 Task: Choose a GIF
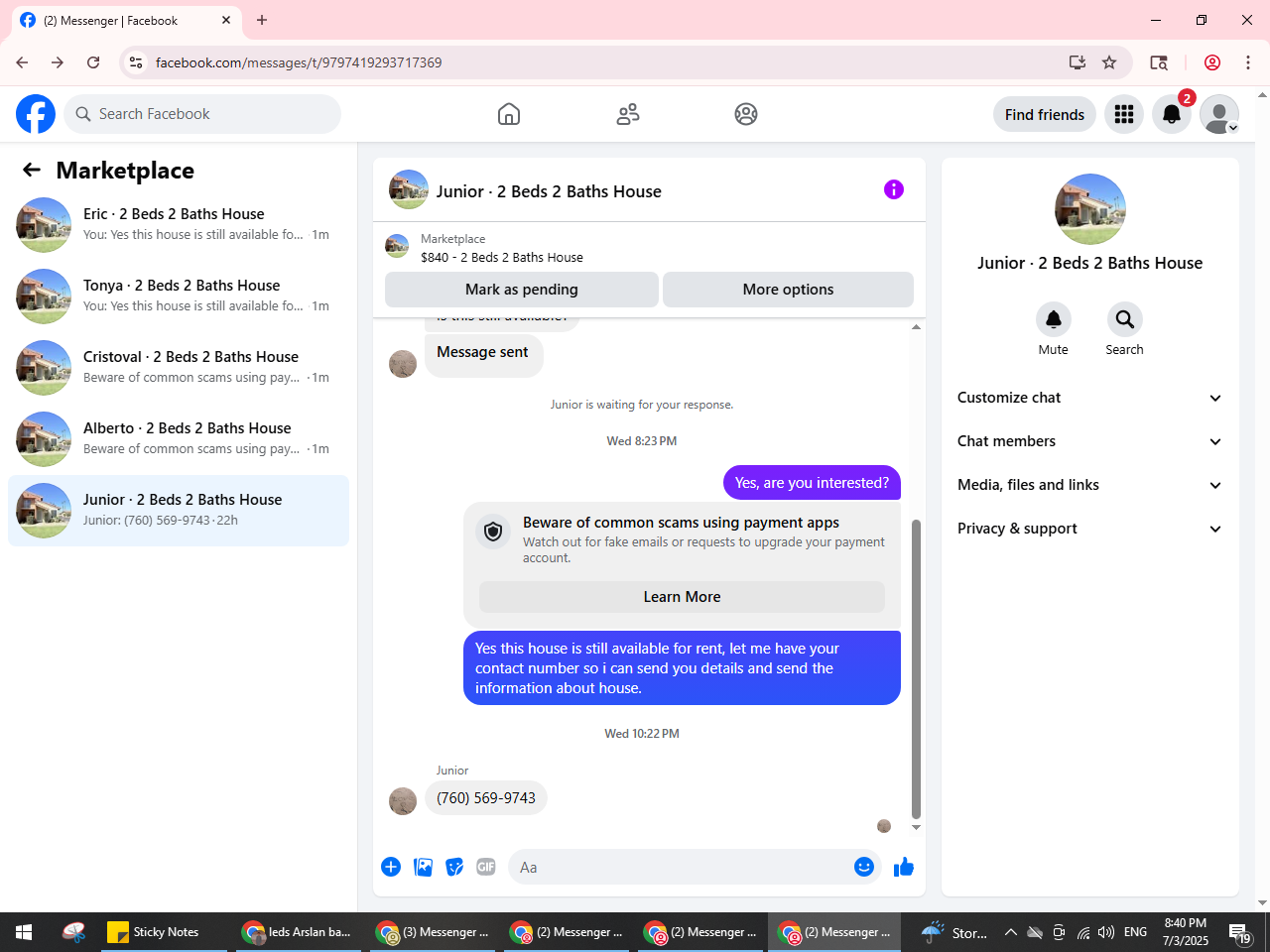coord(486,867)
